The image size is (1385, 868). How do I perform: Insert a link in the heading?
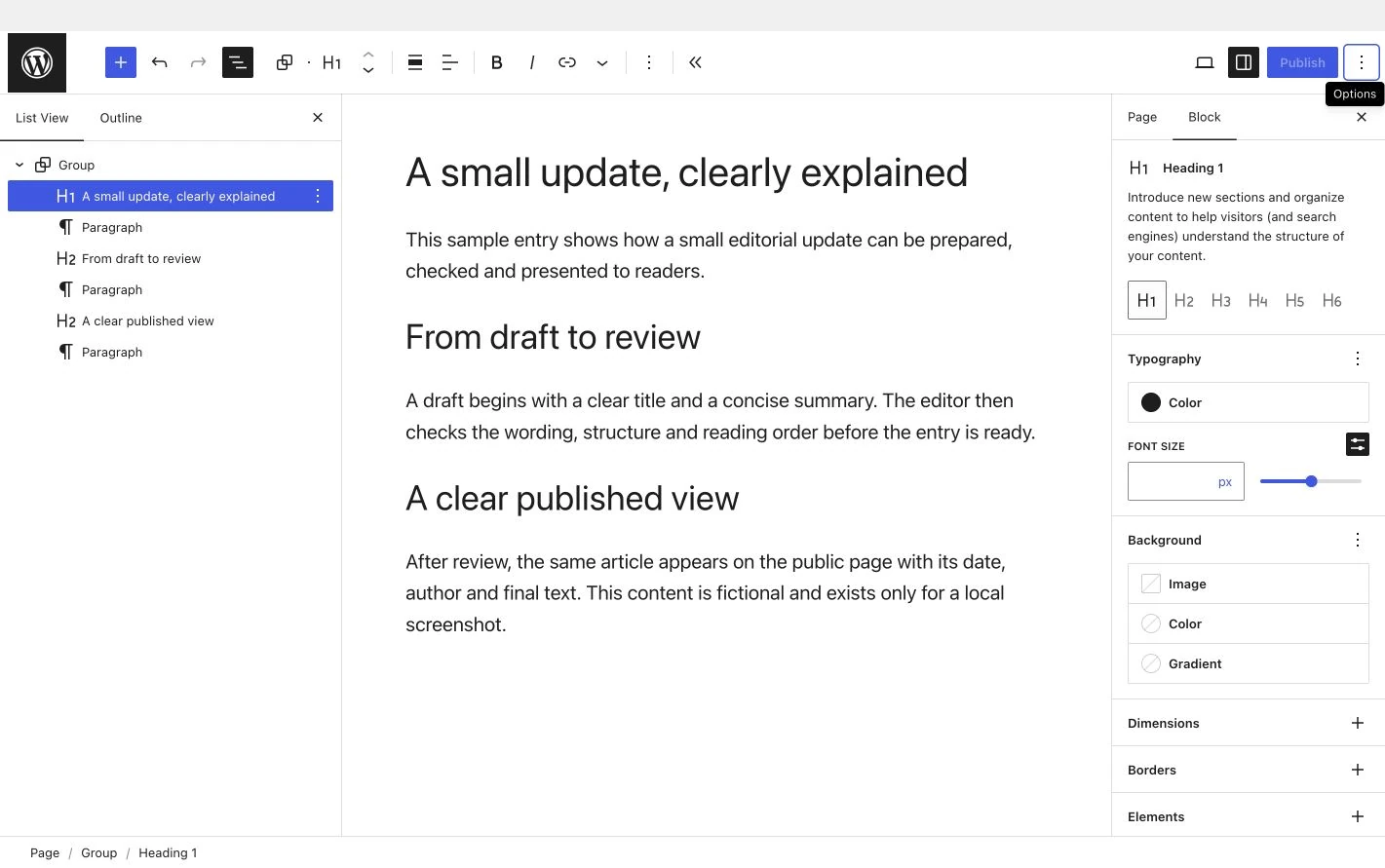pos(567,62)
